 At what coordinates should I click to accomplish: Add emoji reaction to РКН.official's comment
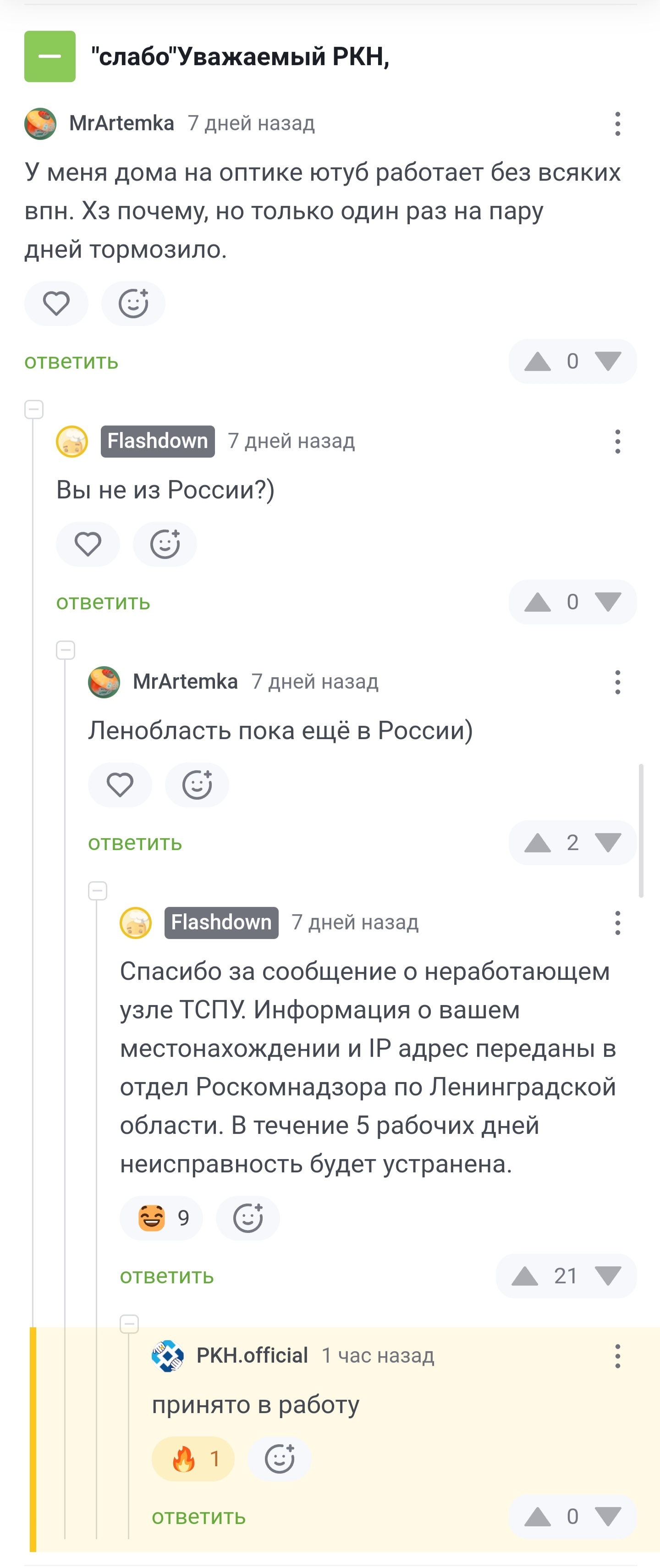click(x=280, y=1459)
